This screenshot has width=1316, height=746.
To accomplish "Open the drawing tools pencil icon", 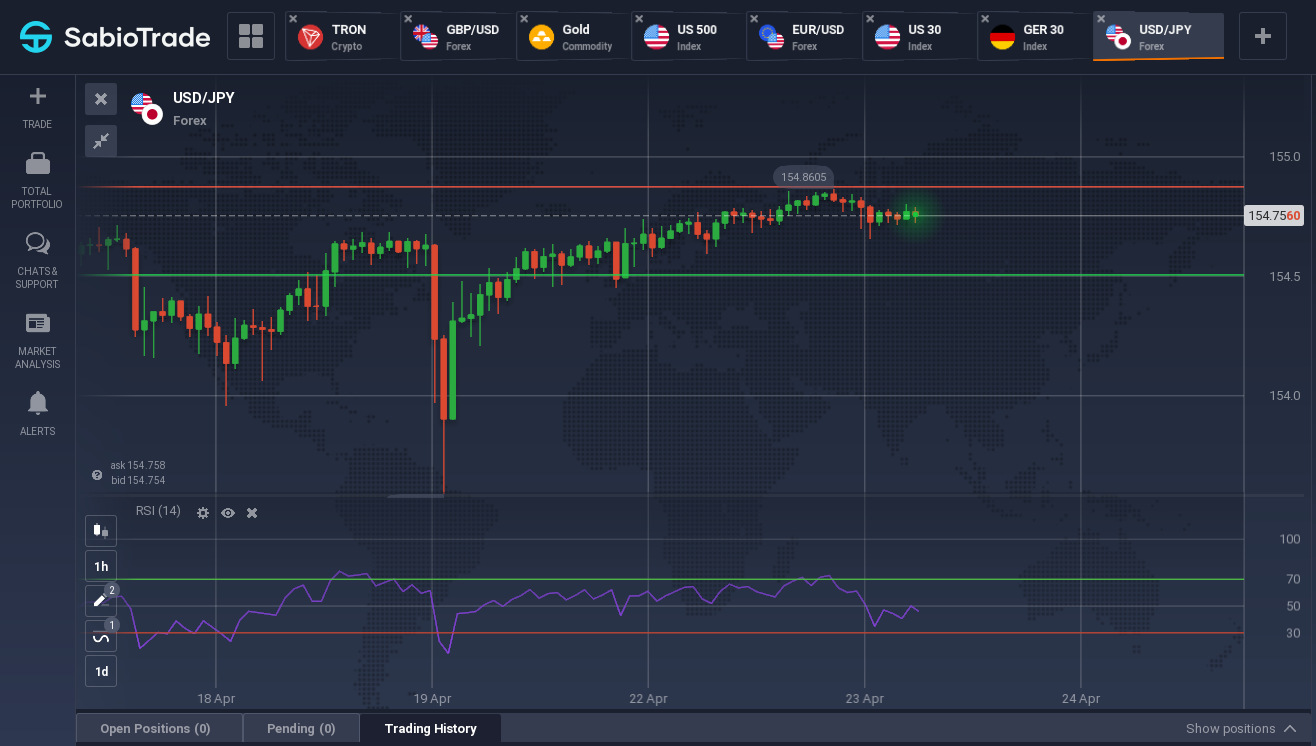I will click(101, 601).
